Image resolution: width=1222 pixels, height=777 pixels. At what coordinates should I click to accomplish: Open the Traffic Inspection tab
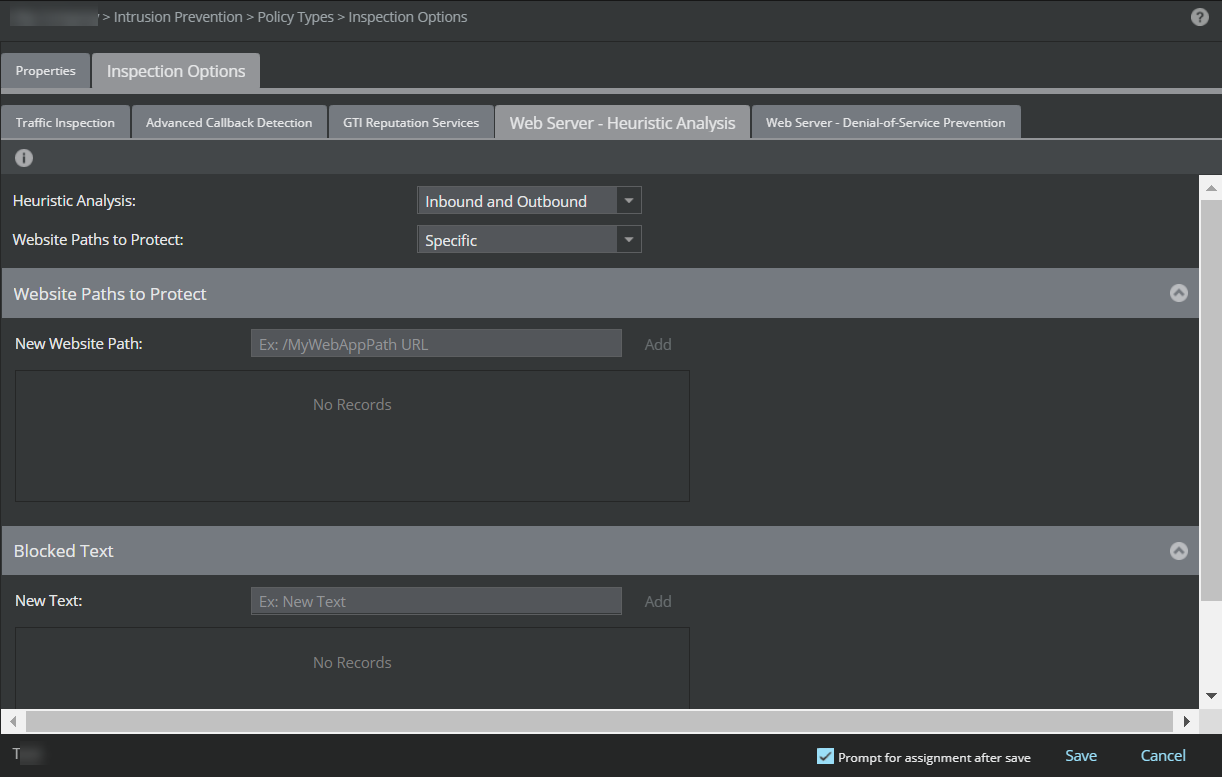65,122
